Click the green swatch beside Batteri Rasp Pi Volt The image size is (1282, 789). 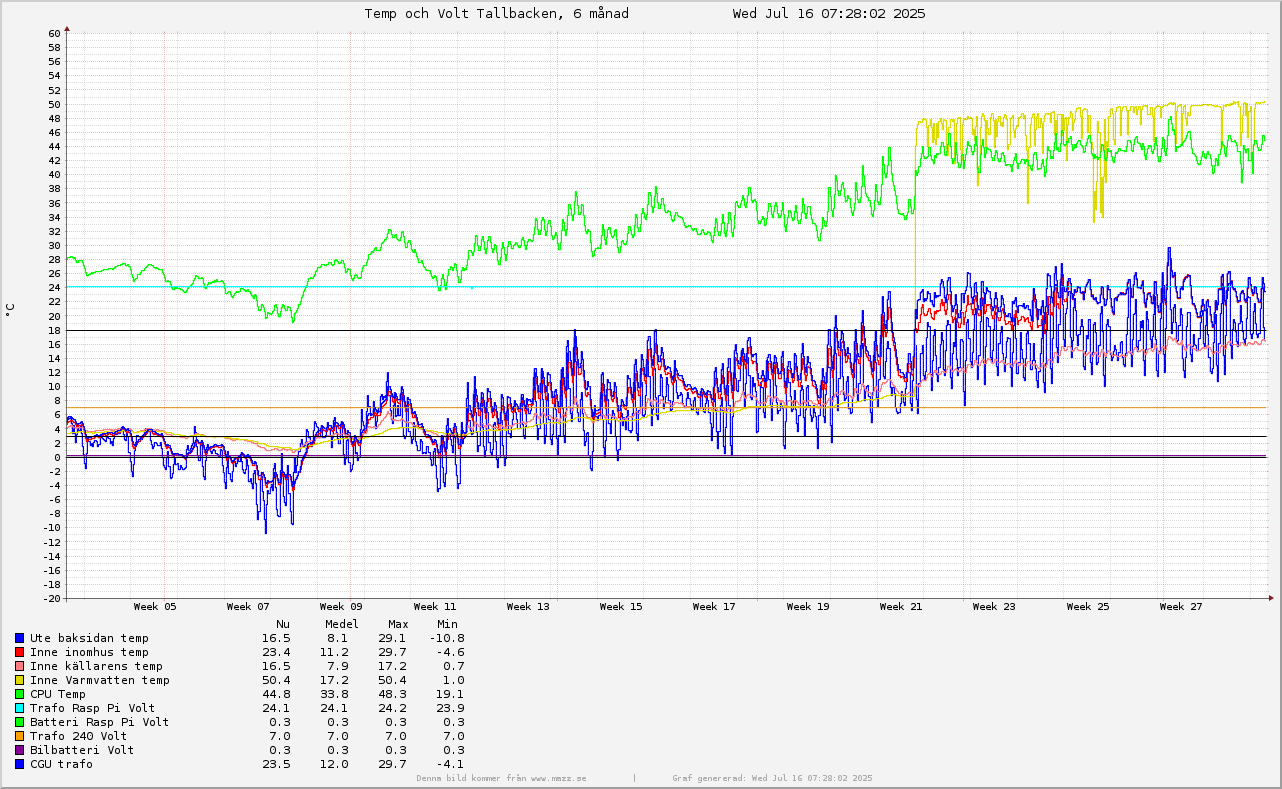click(x=19, y=722)
